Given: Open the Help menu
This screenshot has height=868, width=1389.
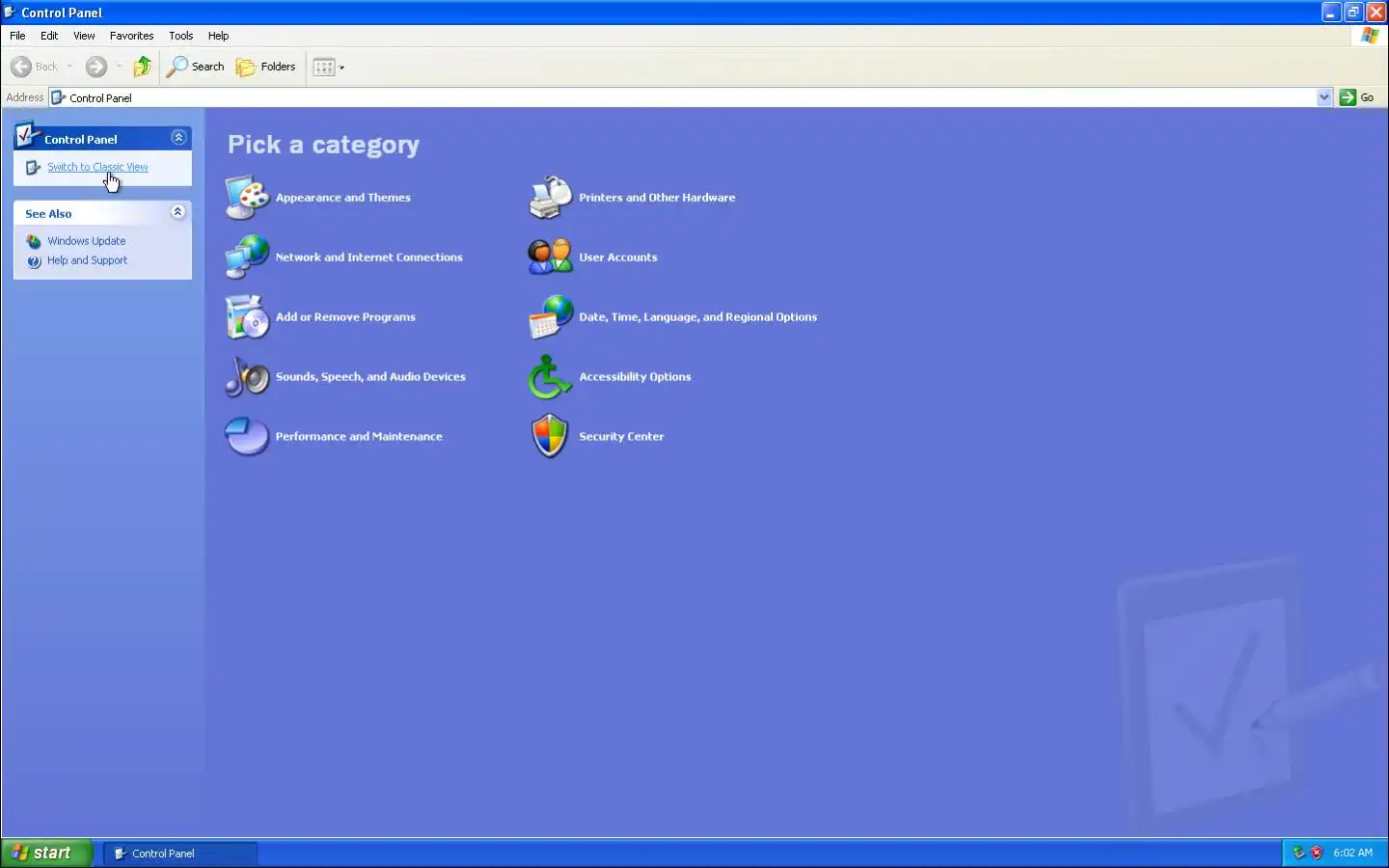Looking at the screenshot, I should (x=218, y=36).
